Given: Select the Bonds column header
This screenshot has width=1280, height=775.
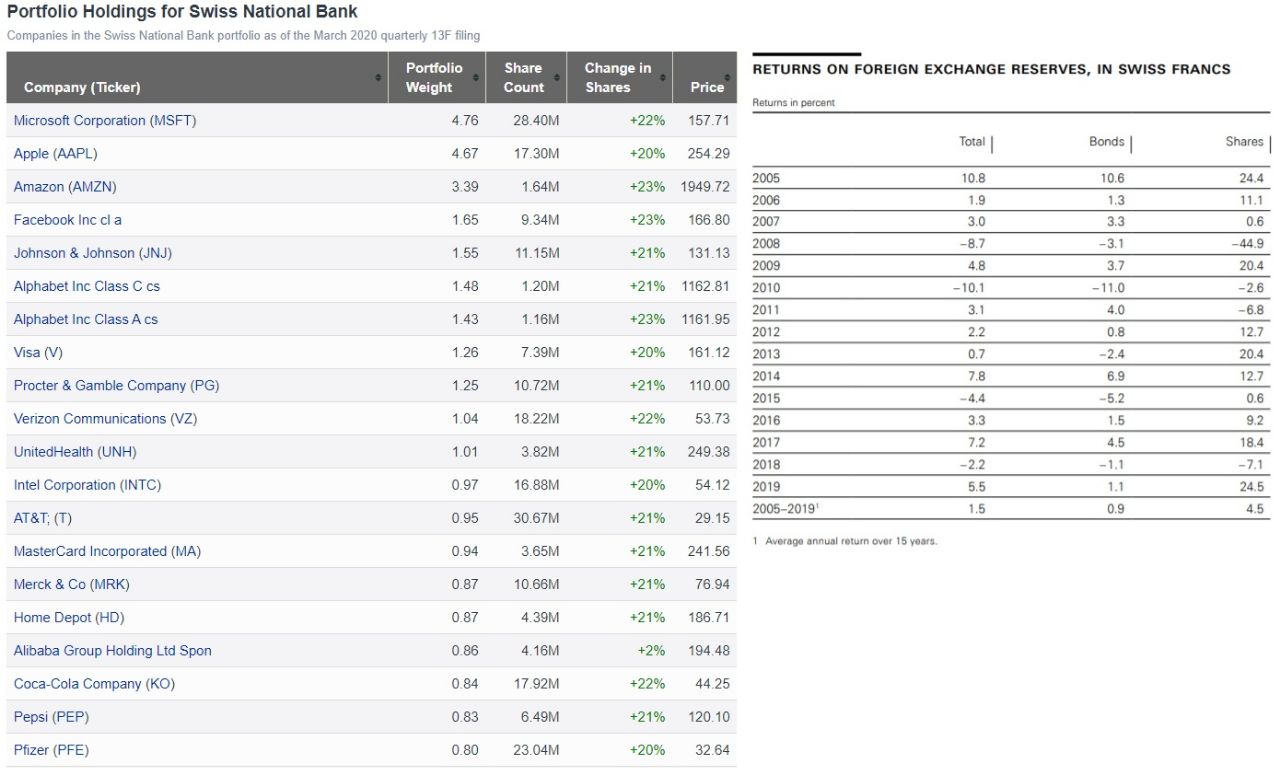Looking at the screenshot, I should click(1106, 142).
